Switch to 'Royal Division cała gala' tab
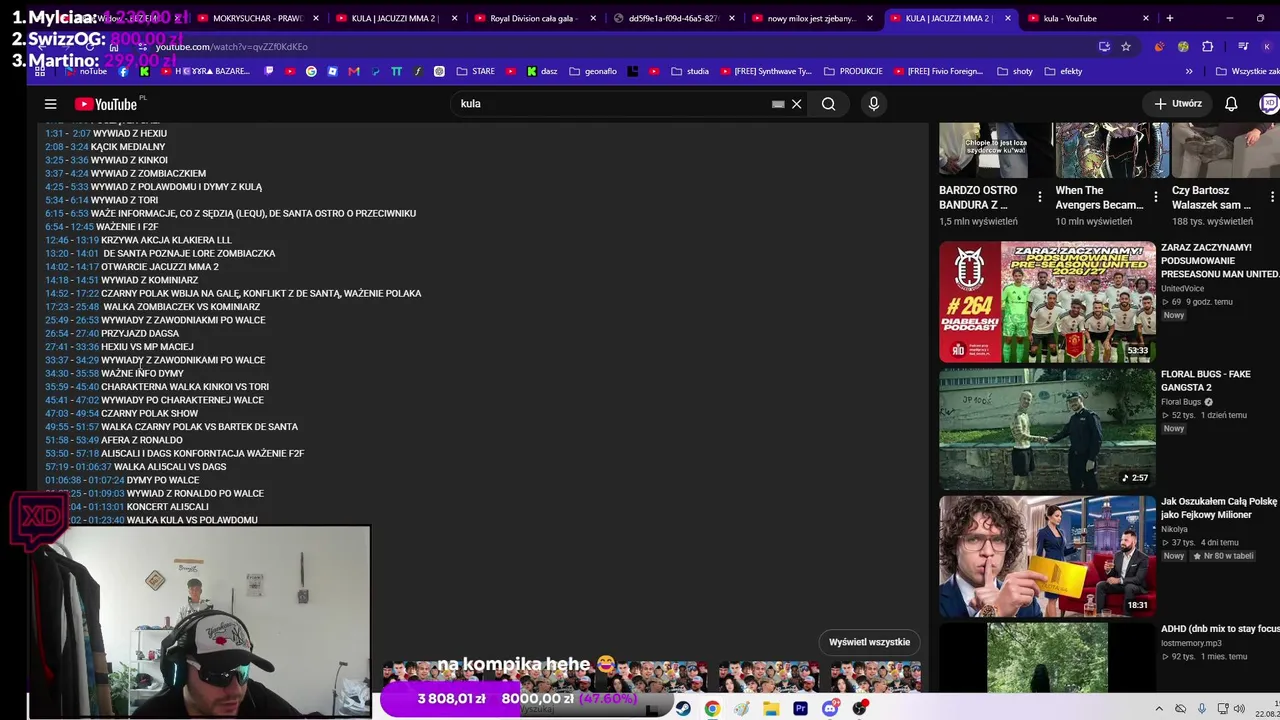This screenshot has width=1280, height=720. pos(534,18)
